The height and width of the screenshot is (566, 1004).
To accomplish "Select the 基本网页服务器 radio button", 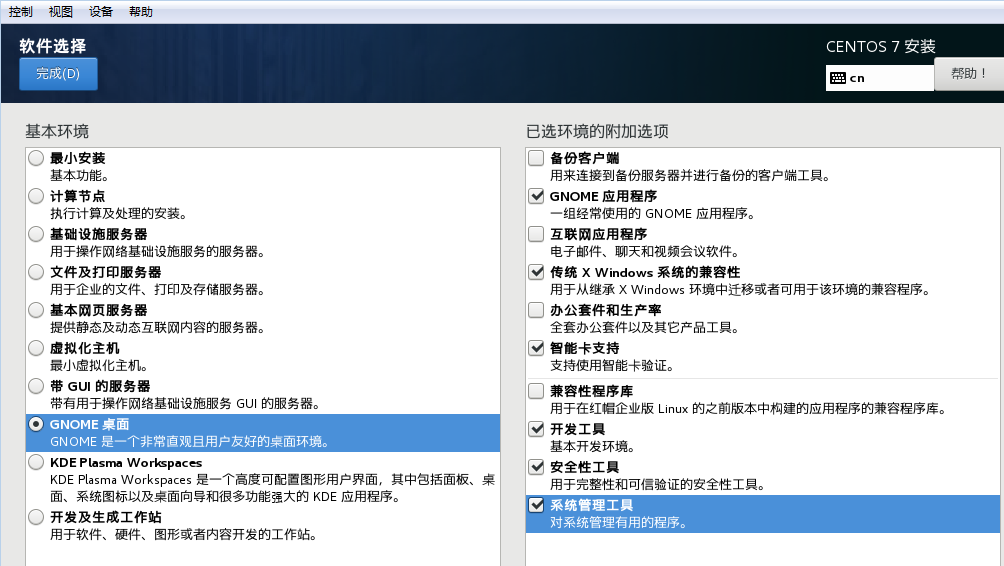I will tap(36, 310).
